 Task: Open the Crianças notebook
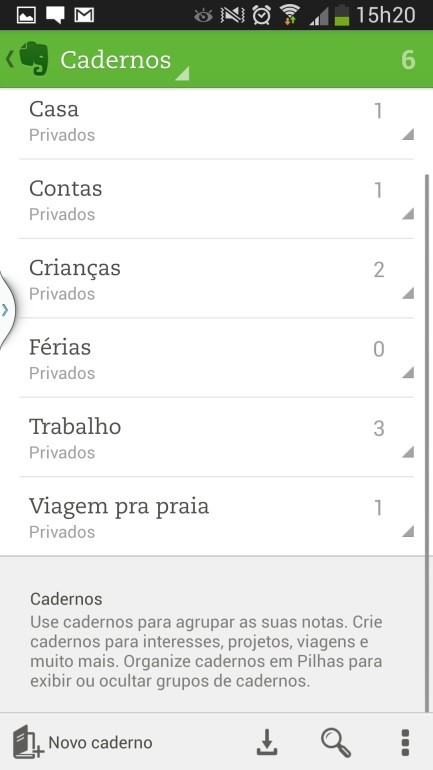tap(216, 278)
